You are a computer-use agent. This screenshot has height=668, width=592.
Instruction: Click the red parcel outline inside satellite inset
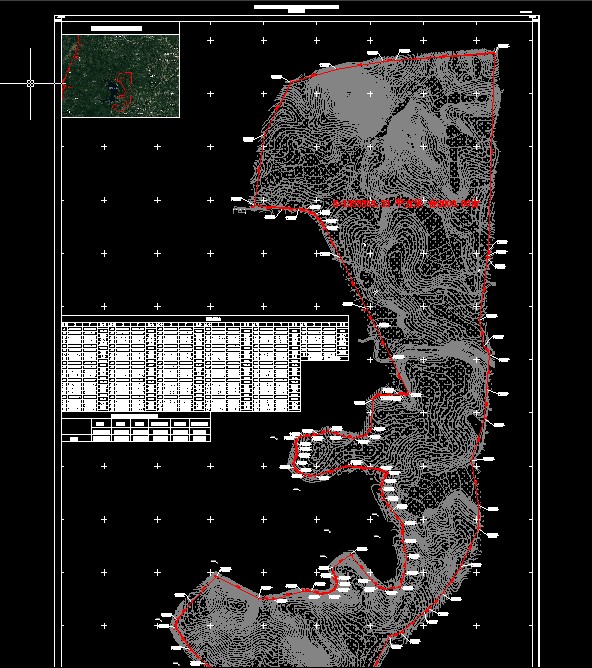tap(124, 92)
